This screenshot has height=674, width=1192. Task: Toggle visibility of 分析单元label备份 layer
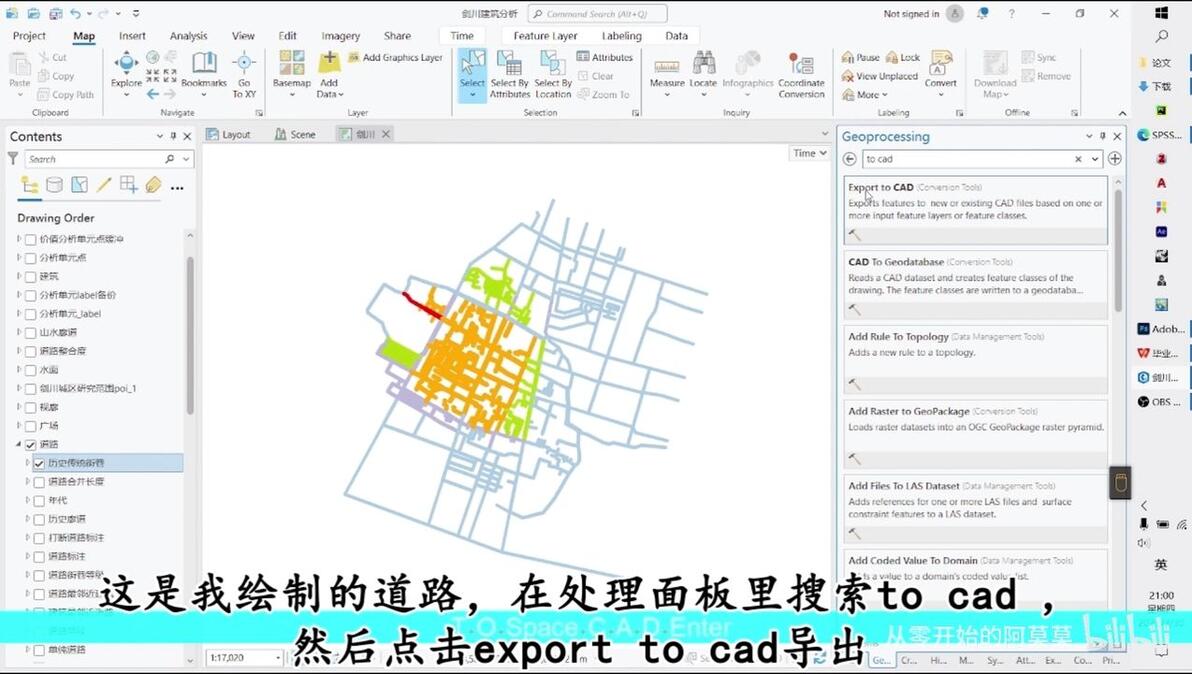(x=30, y=296)
